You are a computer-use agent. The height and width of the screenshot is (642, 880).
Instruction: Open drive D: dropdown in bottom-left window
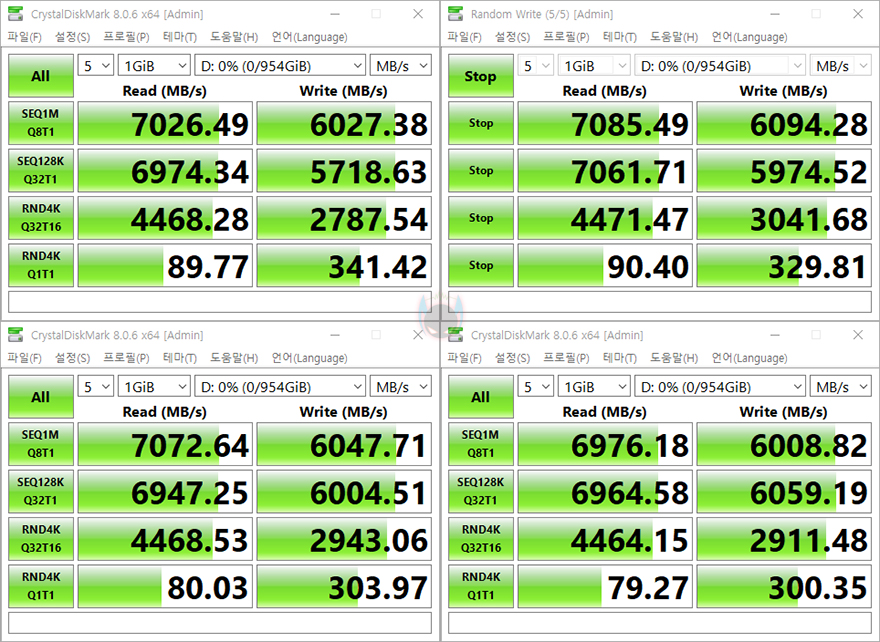pyautogui.click(x=280, y=387)
